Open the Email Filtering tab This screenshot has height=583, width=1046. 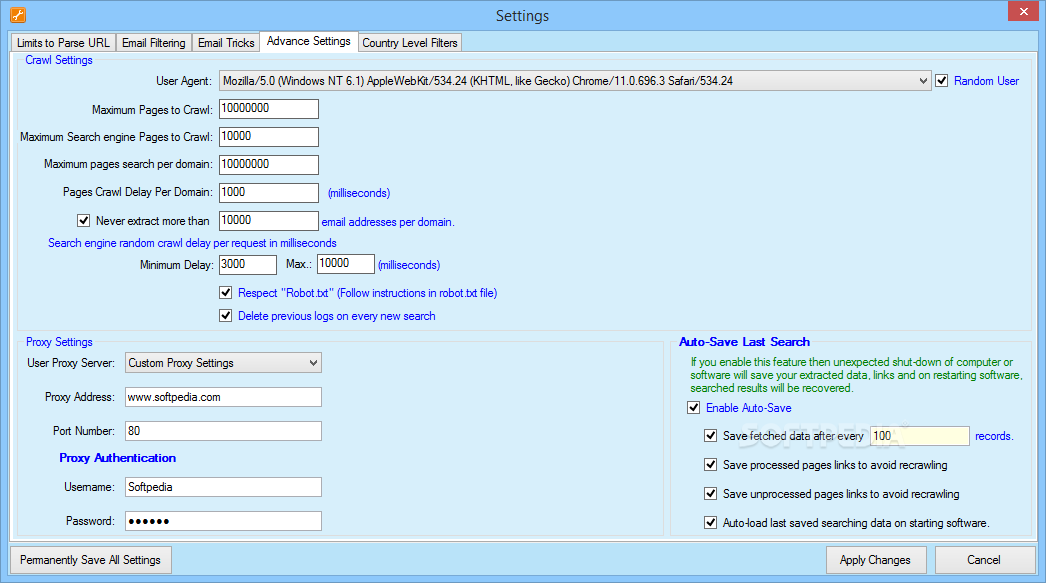153,43
